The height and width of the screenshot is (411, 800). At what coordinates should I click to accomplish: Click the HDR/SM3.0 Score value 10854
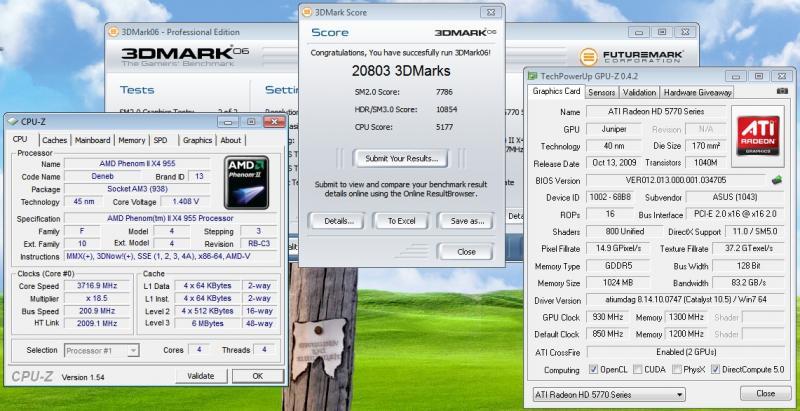click(x=446, y=110)
